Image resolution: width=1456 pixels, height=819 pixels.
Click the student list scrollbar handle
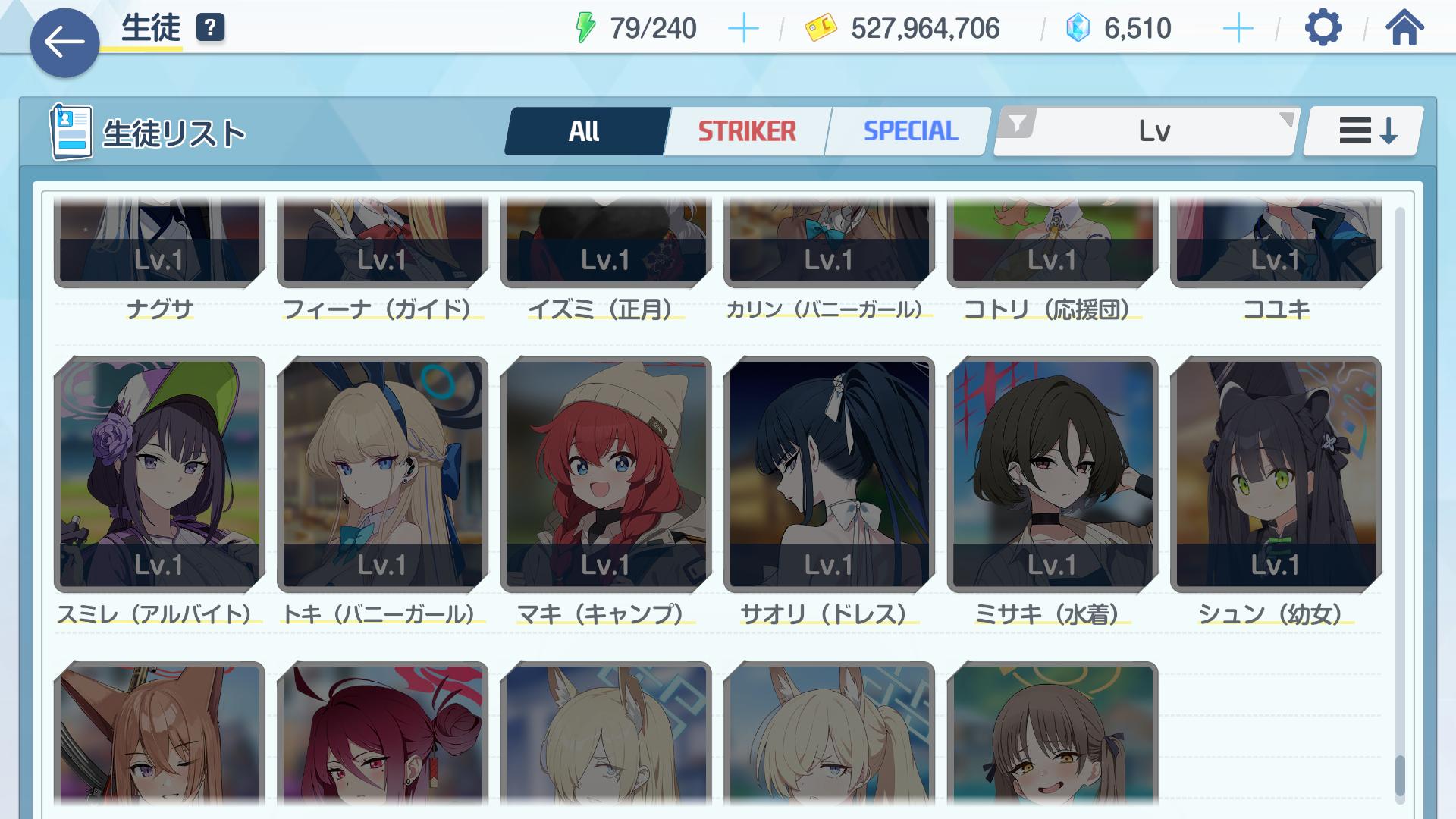coord(1400,776)
